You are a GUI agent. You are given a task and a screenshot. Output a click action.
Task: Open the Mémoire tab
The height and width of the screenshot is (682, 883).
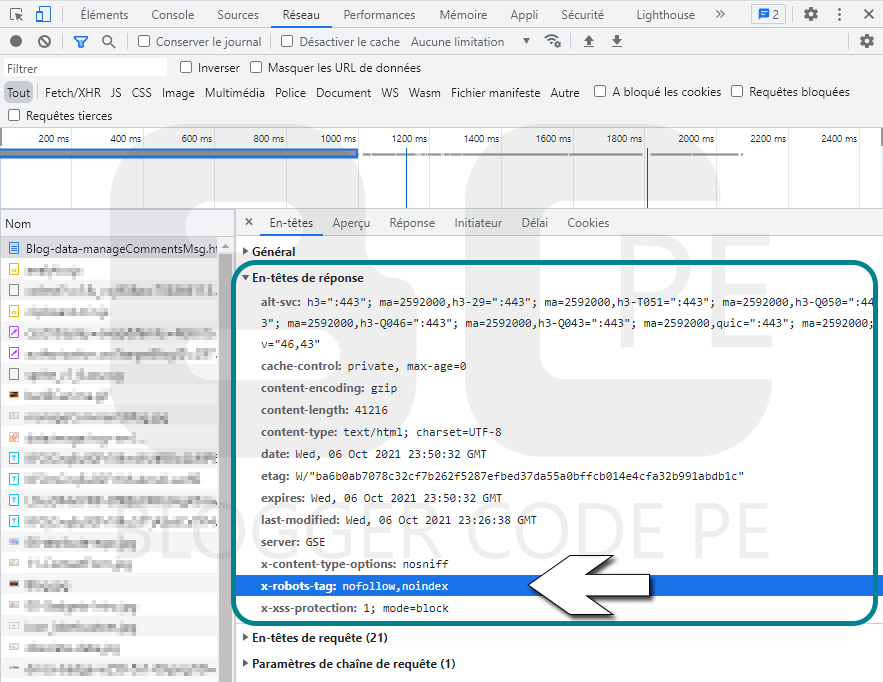(463, 15)
